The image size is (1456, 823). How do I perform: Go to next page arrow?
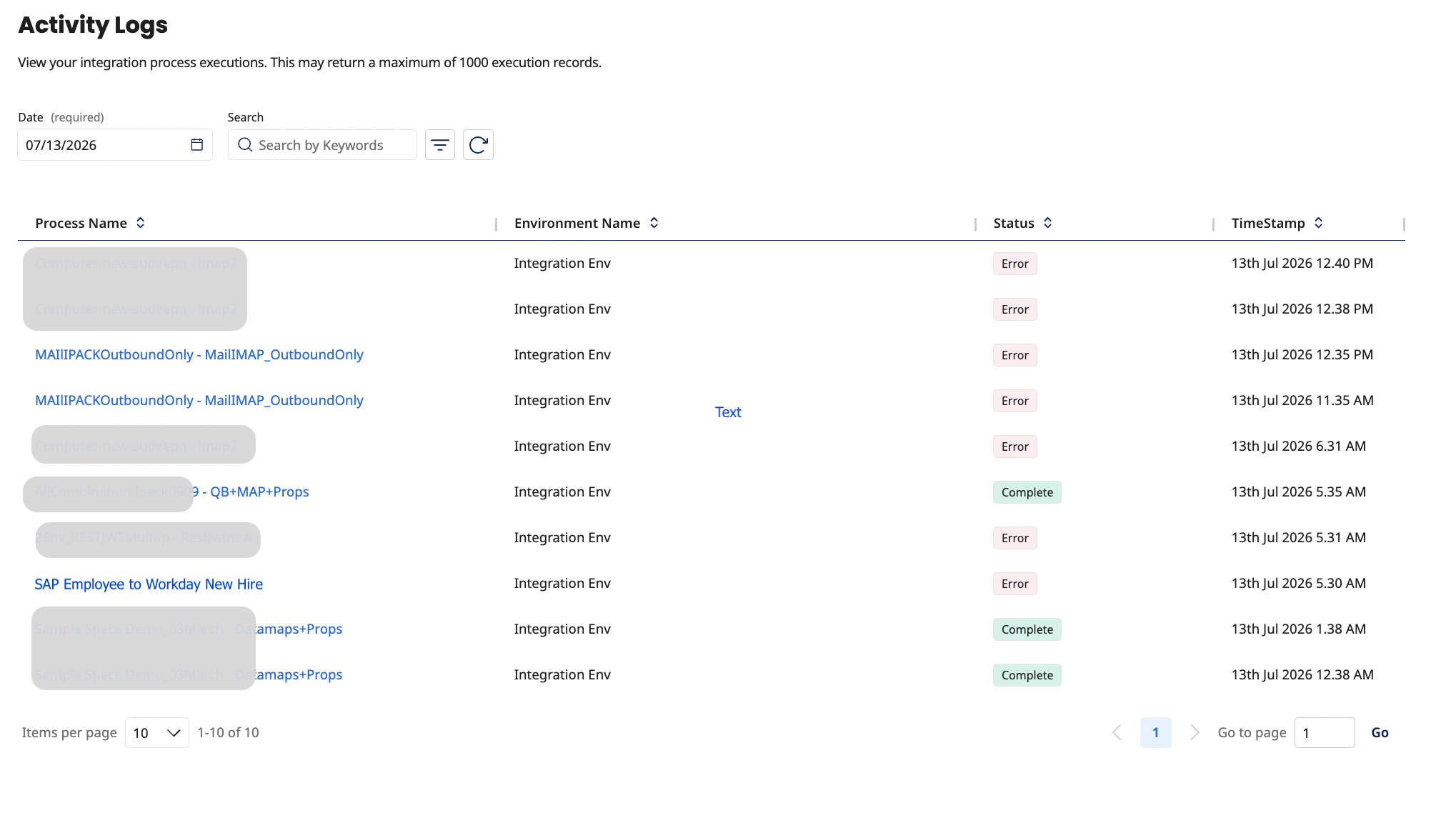click(1195, 732)
